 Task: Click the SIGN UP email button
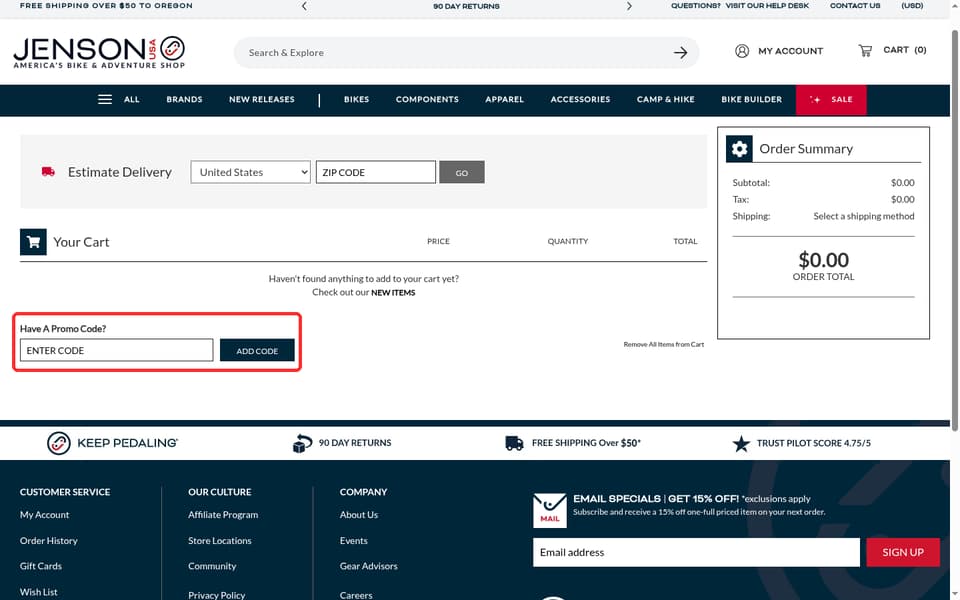tap(902, 552)
